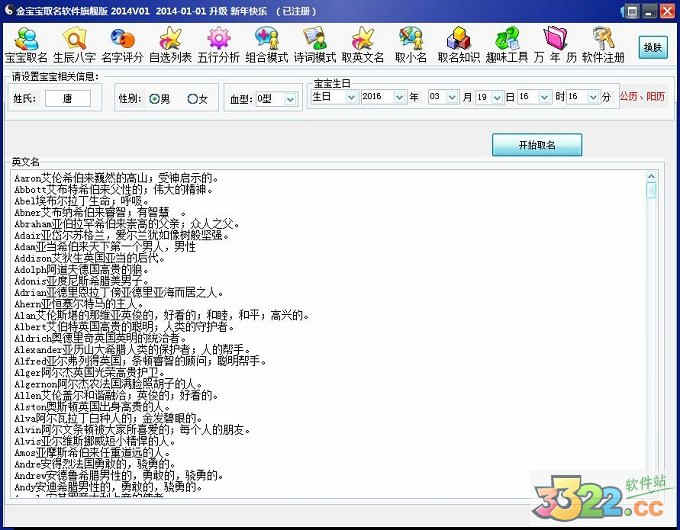
Task: Open 血型 blood type dropdown
Action: click(x=290, y=99)
